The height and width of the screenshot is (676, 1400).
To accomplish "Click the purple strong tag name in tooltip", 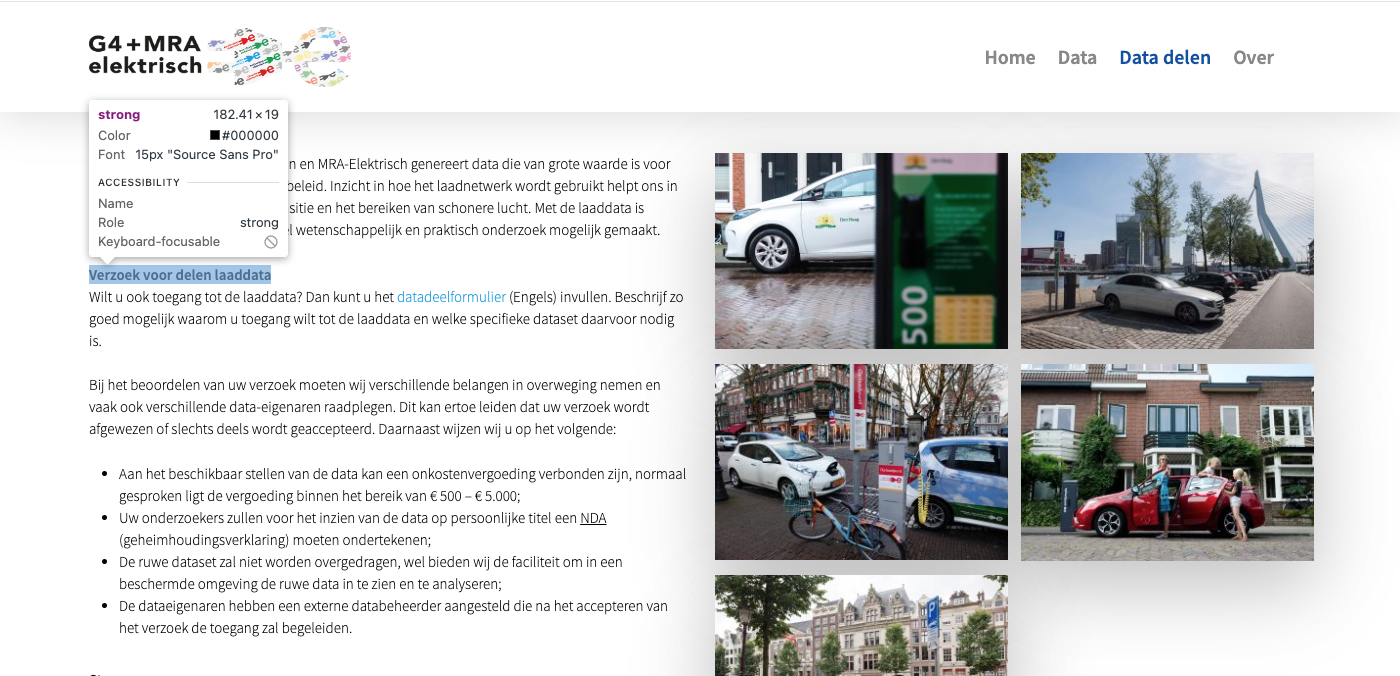I will tap(119, 115).
